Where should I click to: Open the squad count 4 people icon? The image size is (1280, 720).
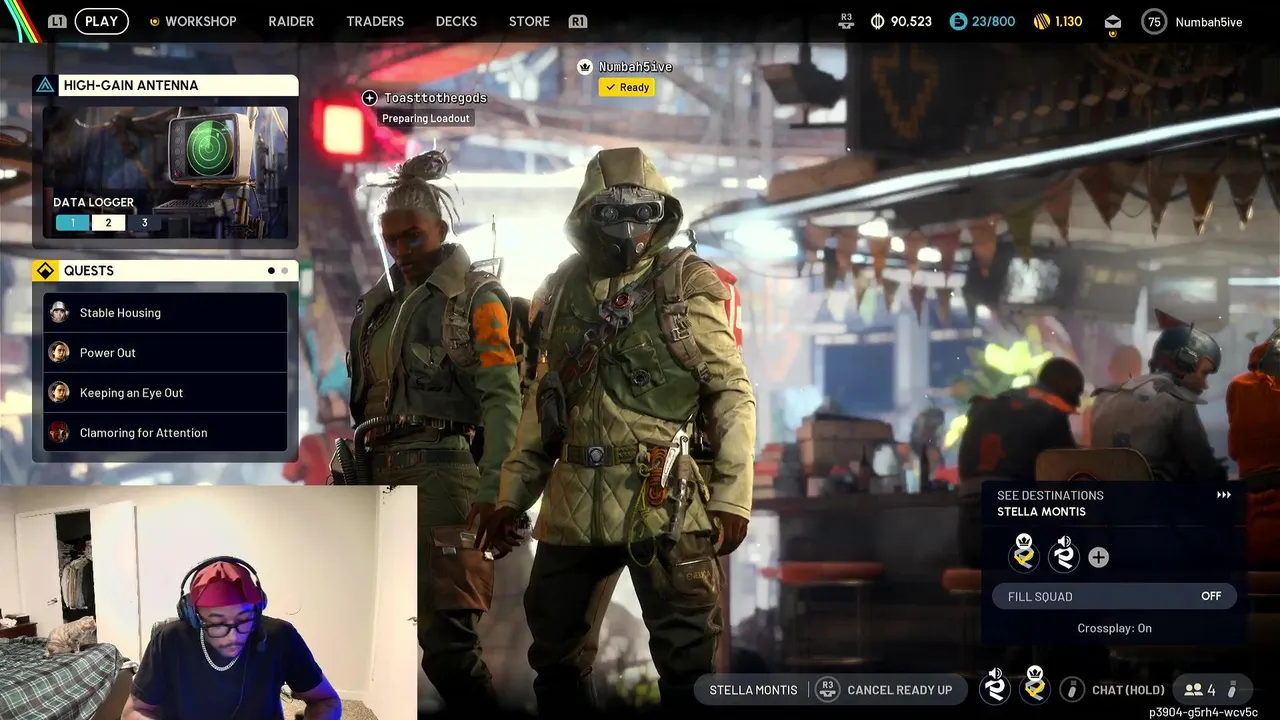(1199, 690)
